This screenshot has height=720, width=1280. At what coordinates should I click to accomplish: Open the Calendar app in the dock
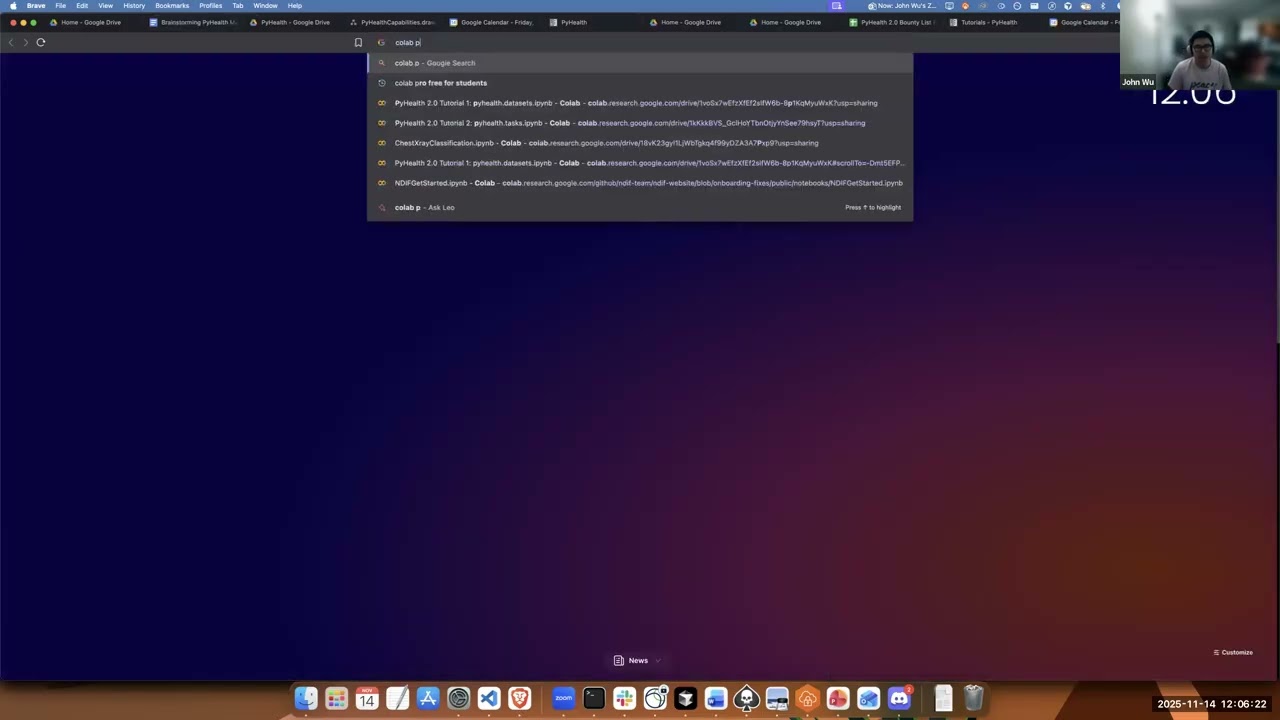[x=367, y=698]
